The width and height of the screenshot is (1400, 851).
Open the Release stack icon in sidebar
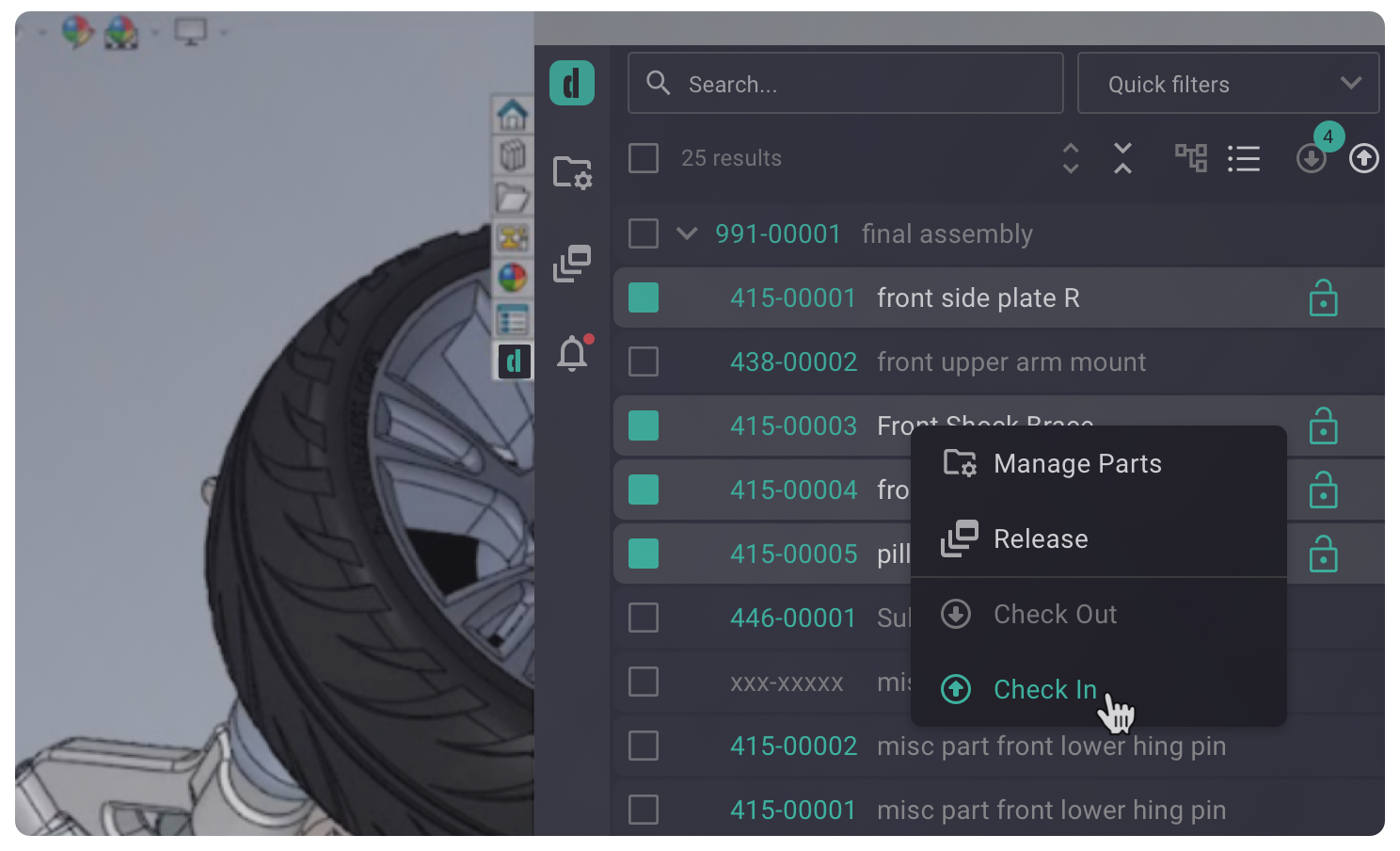point(572,264)
